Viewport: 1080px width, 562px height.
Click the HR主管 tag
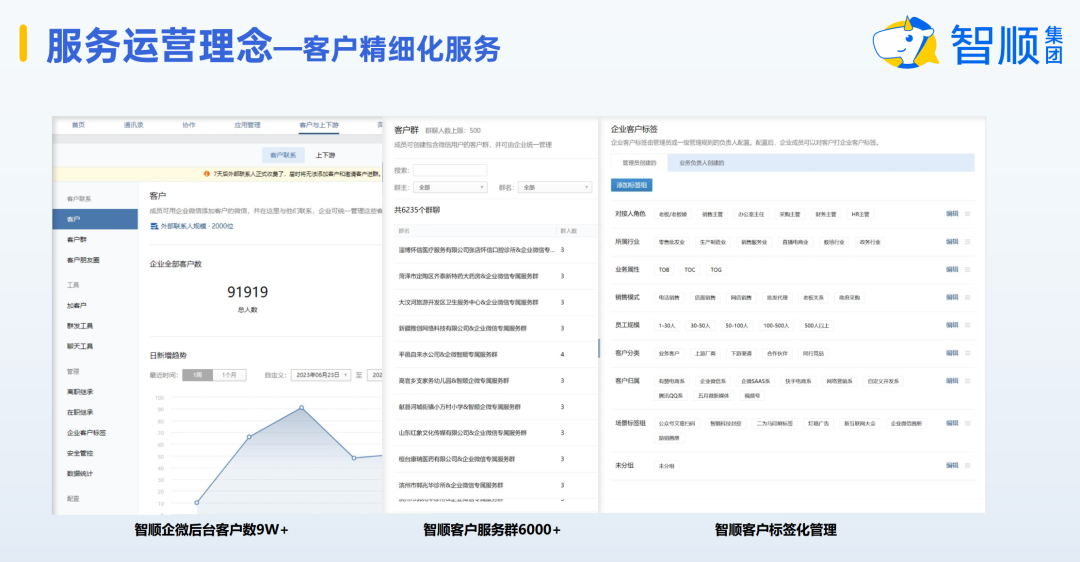click(860, 214)
